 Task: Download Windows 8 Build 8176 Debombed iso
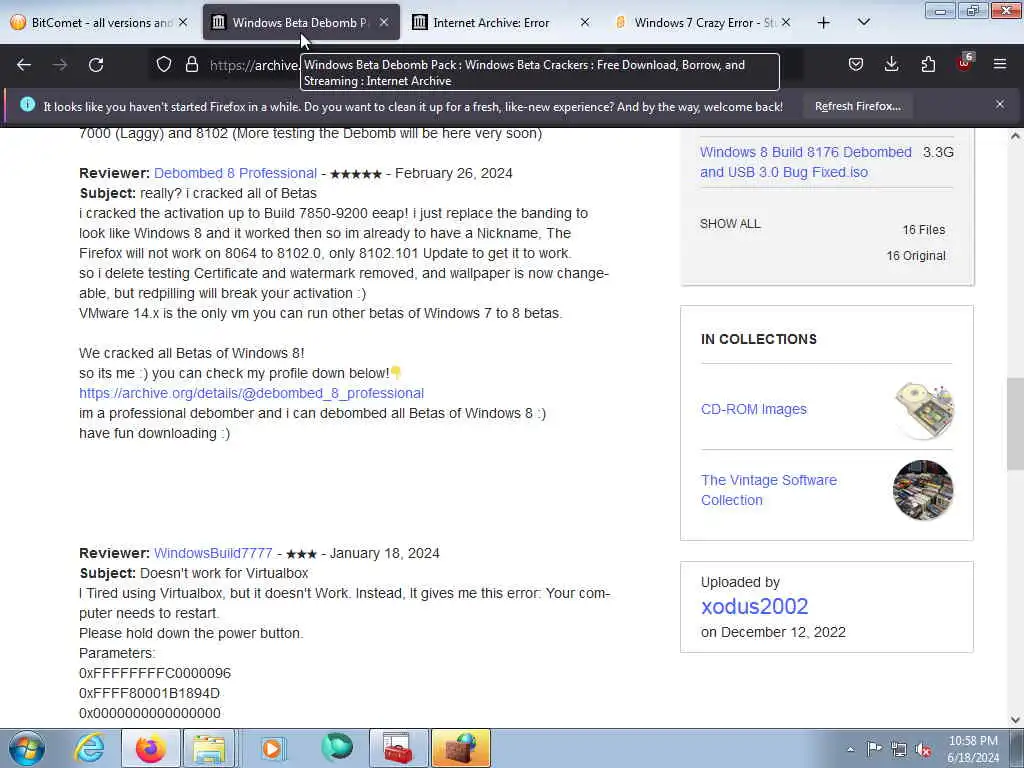tap(806, 162)
